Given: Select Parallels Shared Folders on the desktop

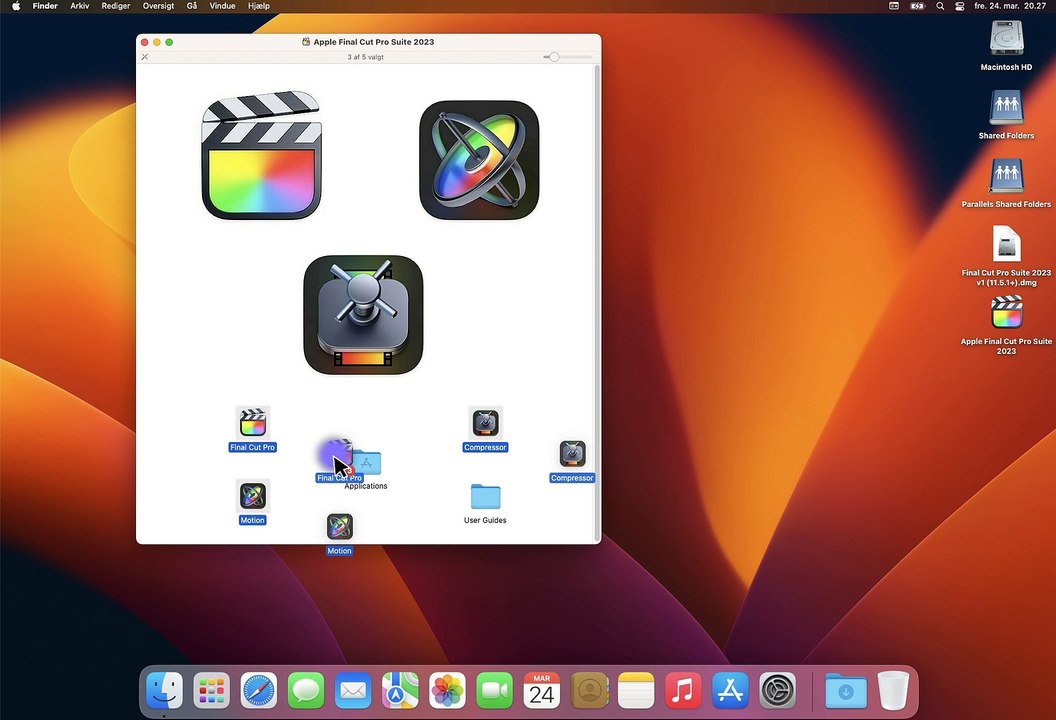Looking at the screenshot, I should tap(1006, 176).
